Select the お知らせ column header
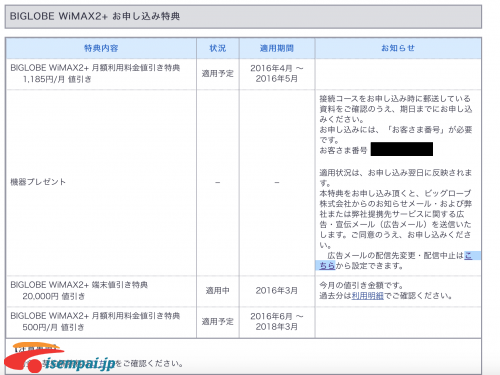The width and height of the screenshot is (500, 375). point(398,48)
